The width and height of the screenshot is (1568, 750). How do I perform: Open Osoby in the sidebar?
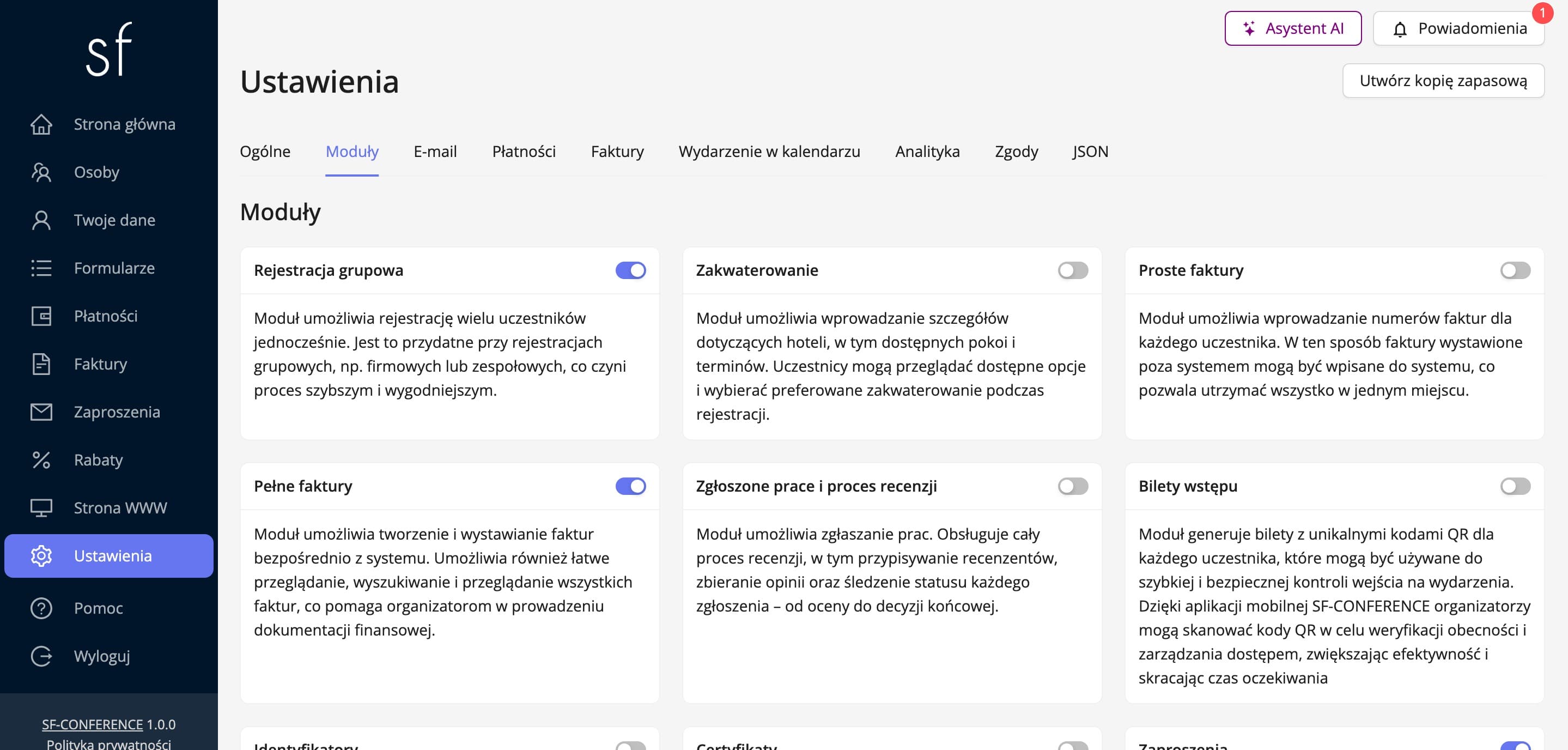[109, 172]
